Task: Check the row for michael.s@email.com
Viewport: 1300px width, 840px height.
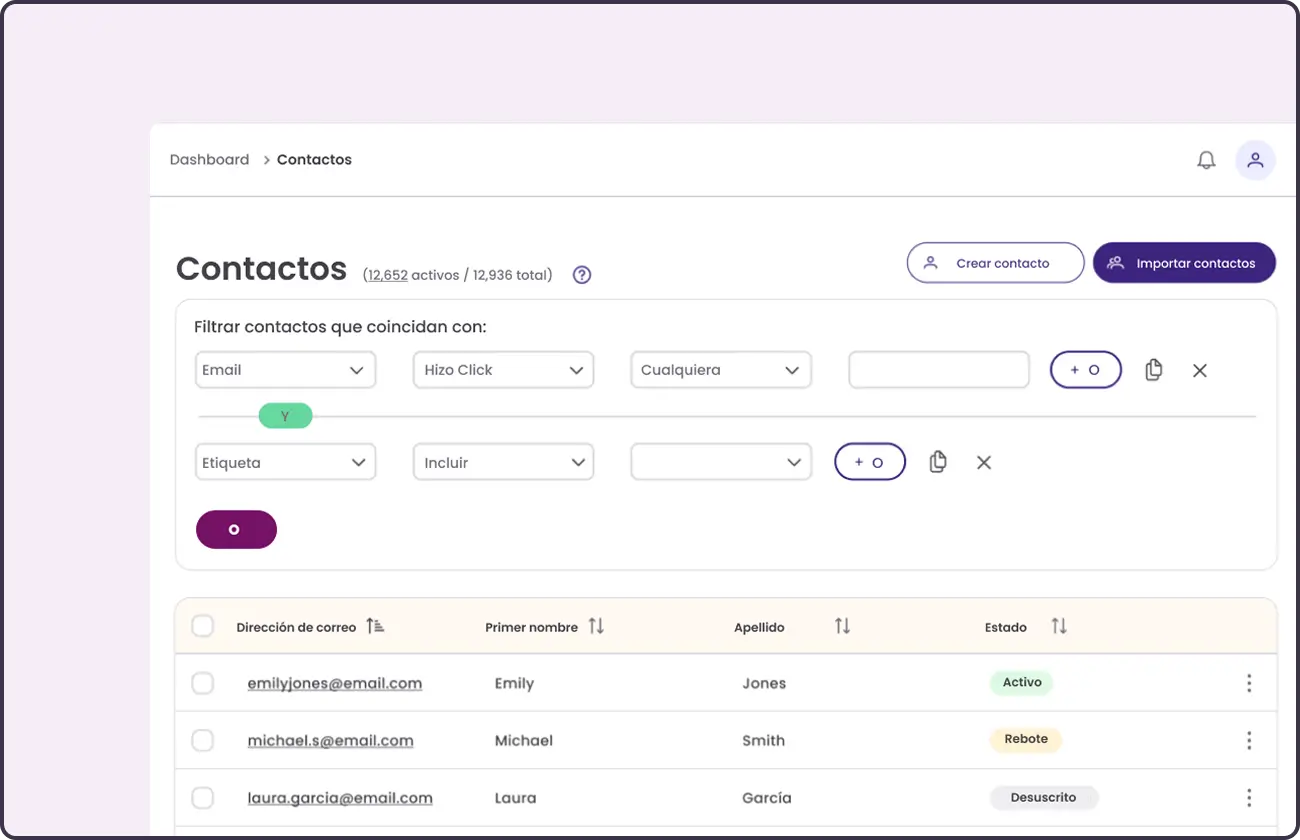Action: pos(203,740)
